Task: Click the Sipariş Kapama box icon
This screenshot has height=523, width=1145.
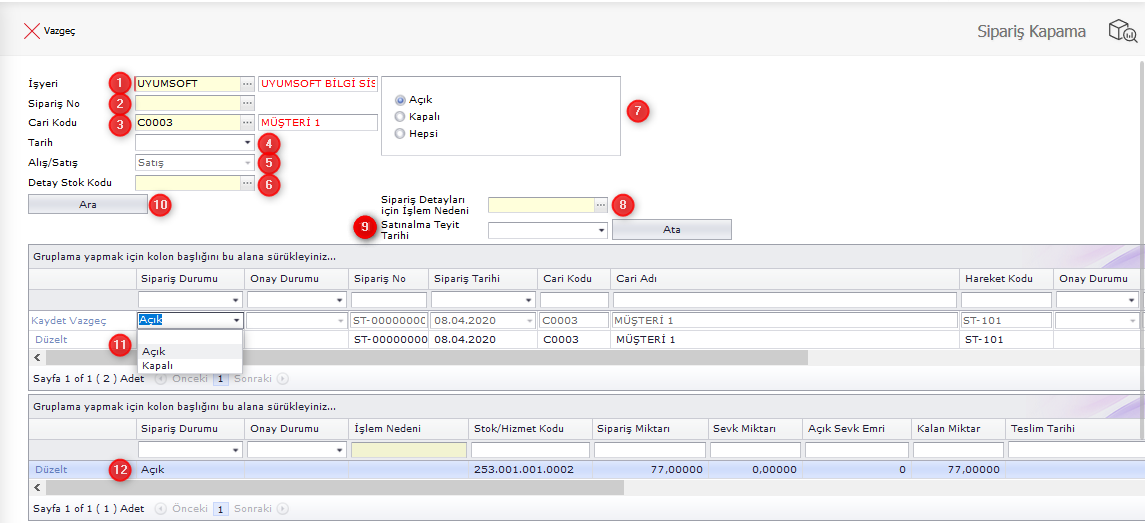Action: pos(1121,31)
